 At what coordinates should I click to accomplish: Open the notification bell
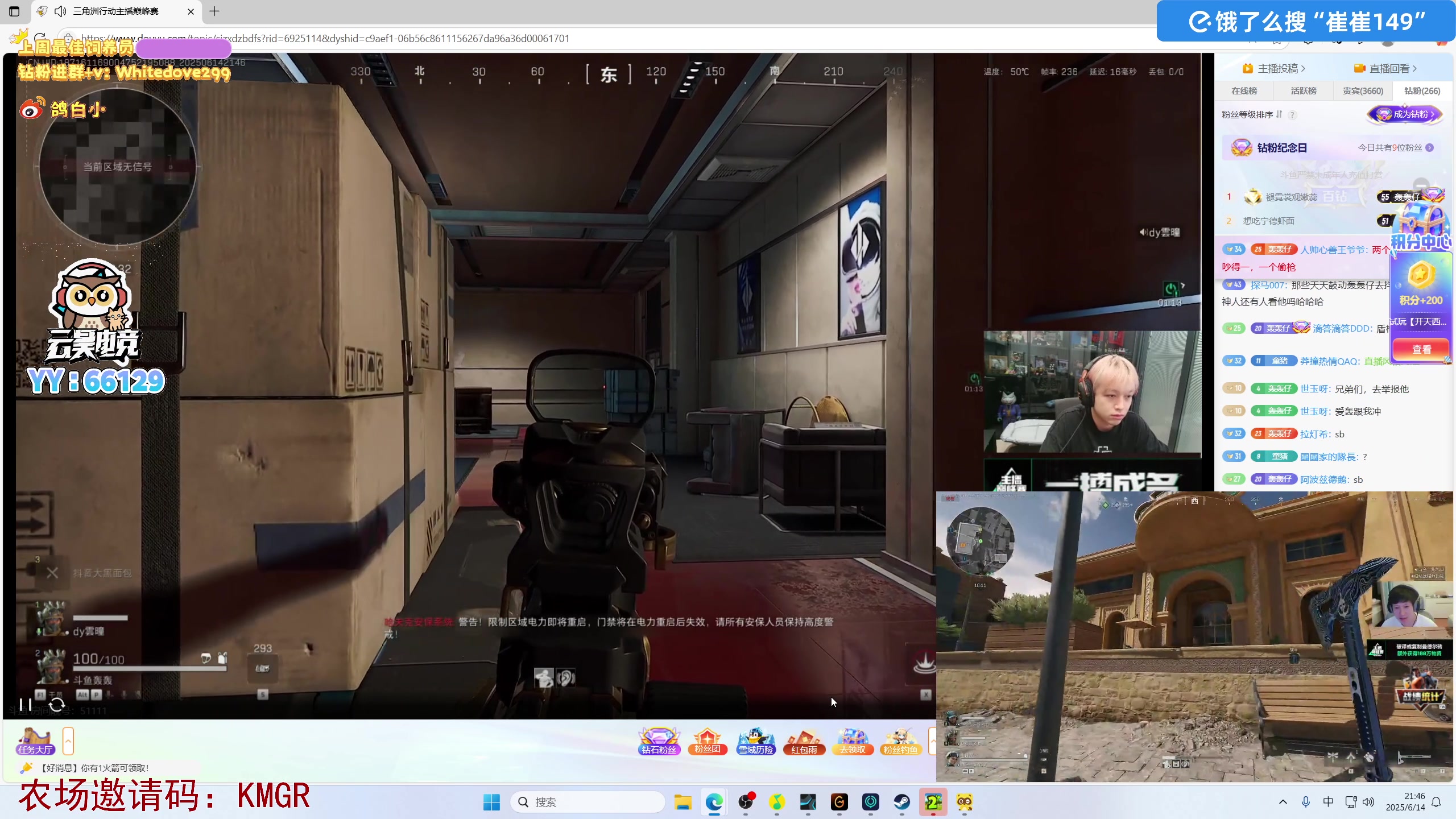[1436, 802]
